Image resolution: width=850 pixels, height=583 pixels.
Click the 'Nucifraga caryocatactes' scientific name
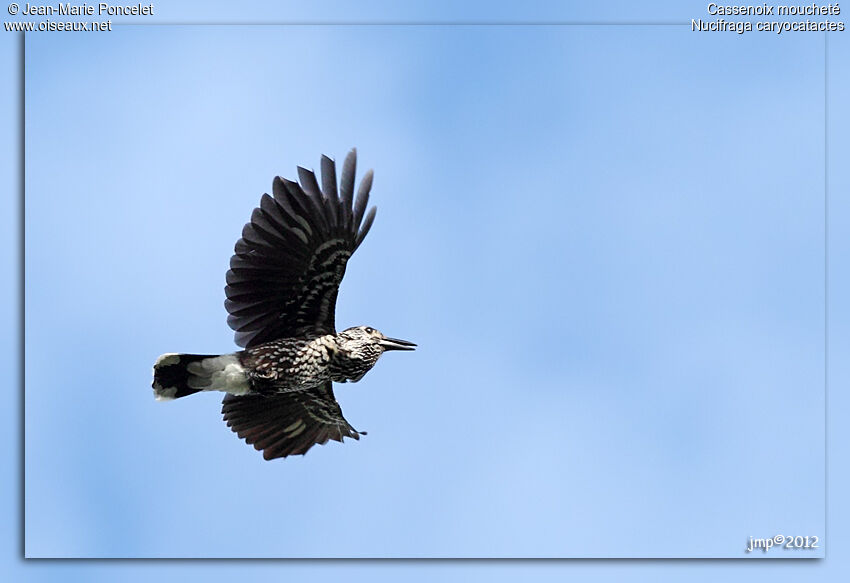[x=768, y=25]
